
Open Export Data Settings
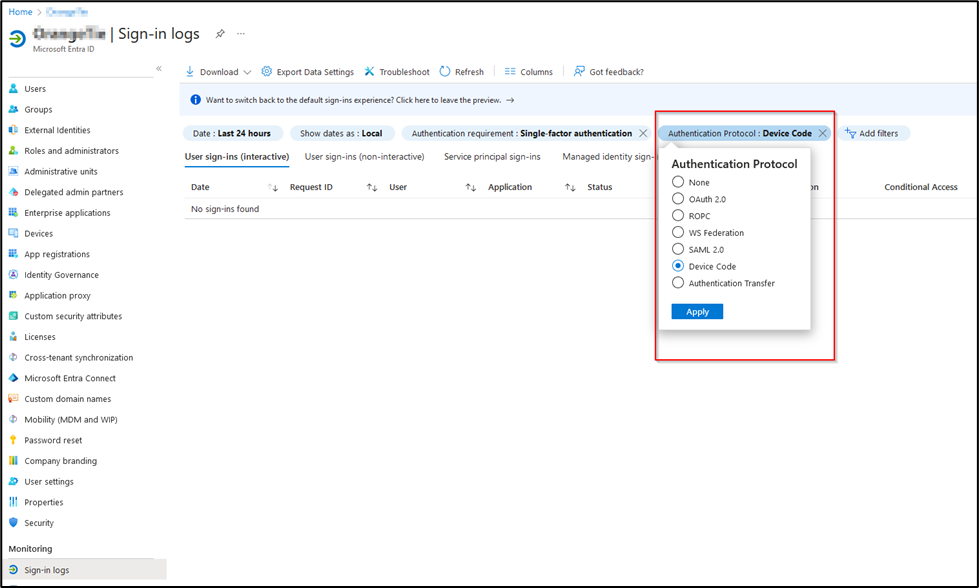tap(307, 71)
